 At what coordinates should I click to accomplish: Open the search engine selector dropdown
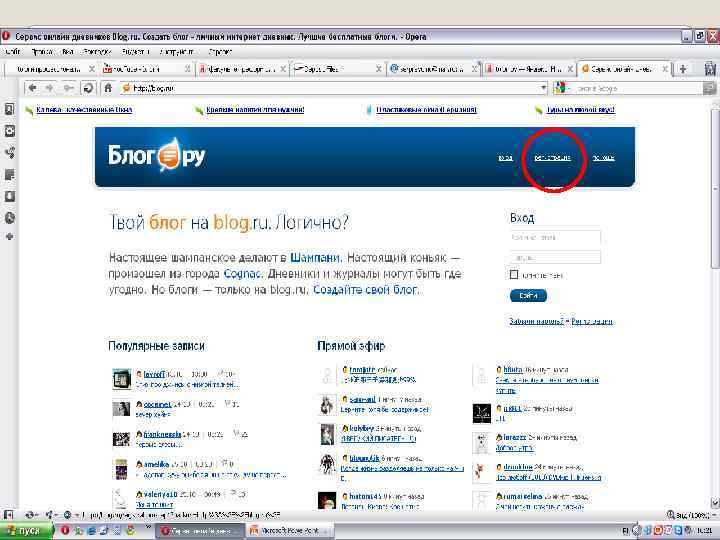pyautogui.click(x=568, y=88)
